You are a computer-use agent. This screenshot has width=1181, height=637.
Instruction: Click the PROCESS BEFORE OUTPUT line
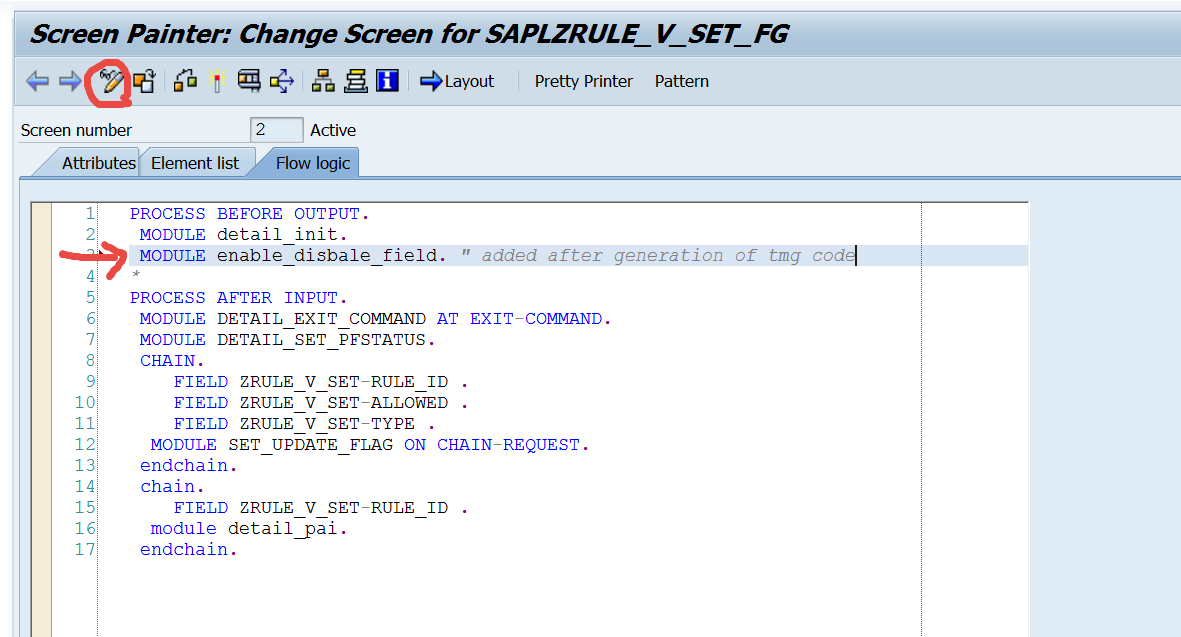(x=249, y=214)
